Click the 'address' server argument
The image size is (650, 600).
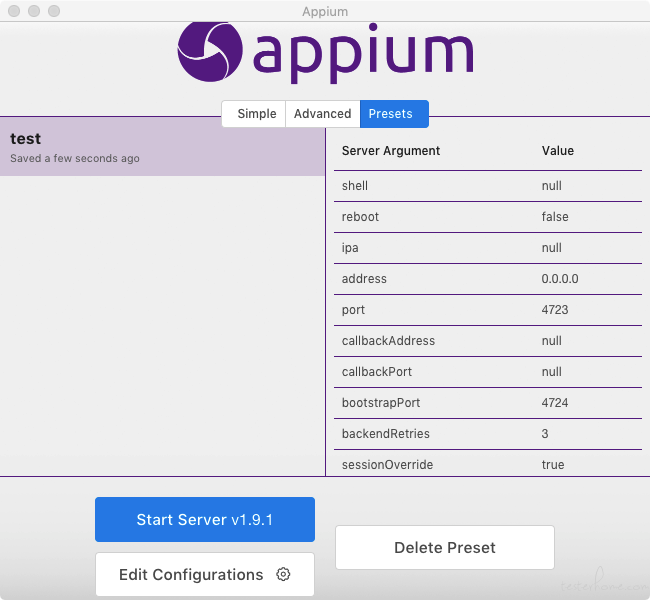coord(364,279)
